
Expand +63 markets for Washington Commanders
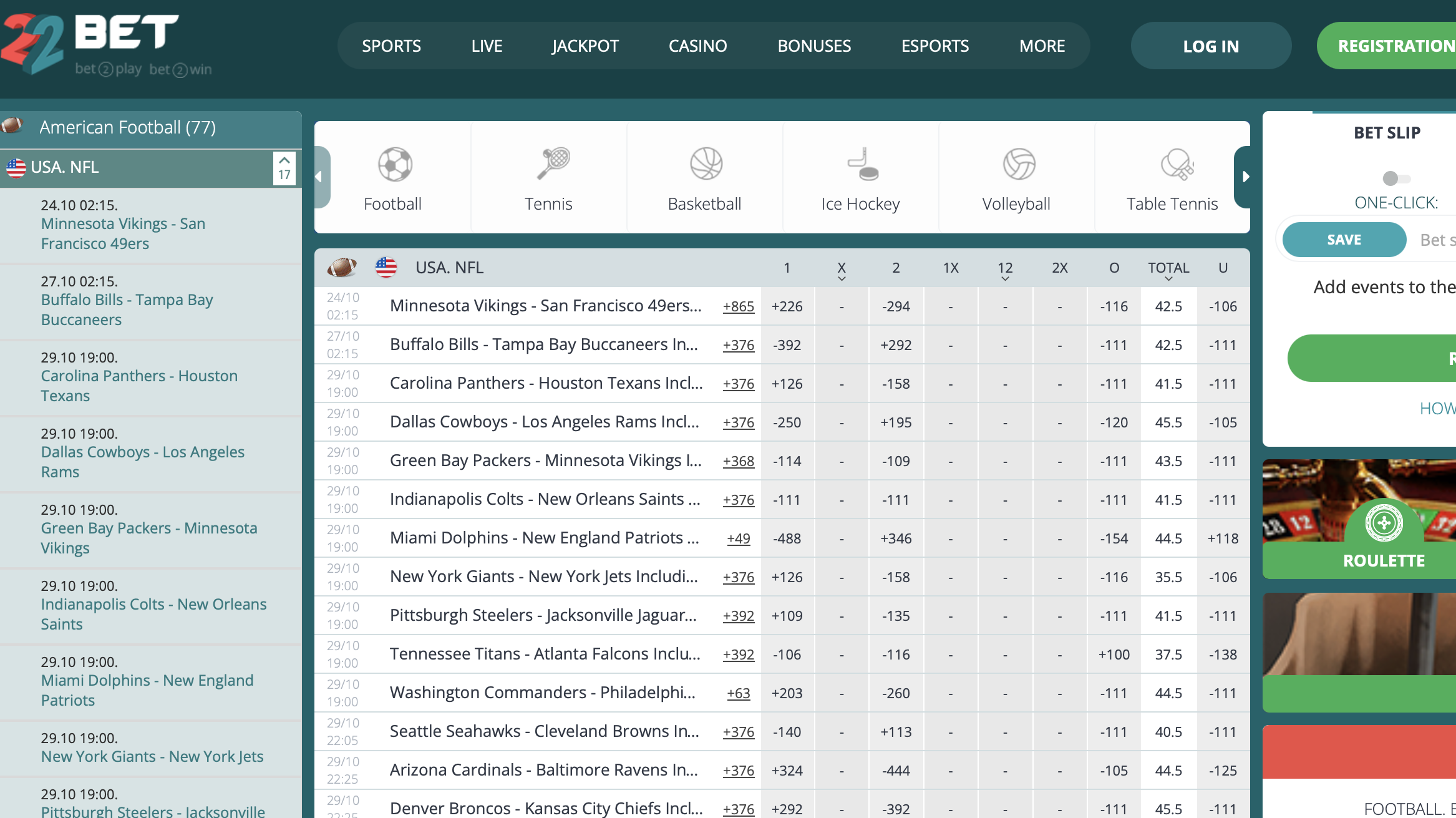click(739, 693)
